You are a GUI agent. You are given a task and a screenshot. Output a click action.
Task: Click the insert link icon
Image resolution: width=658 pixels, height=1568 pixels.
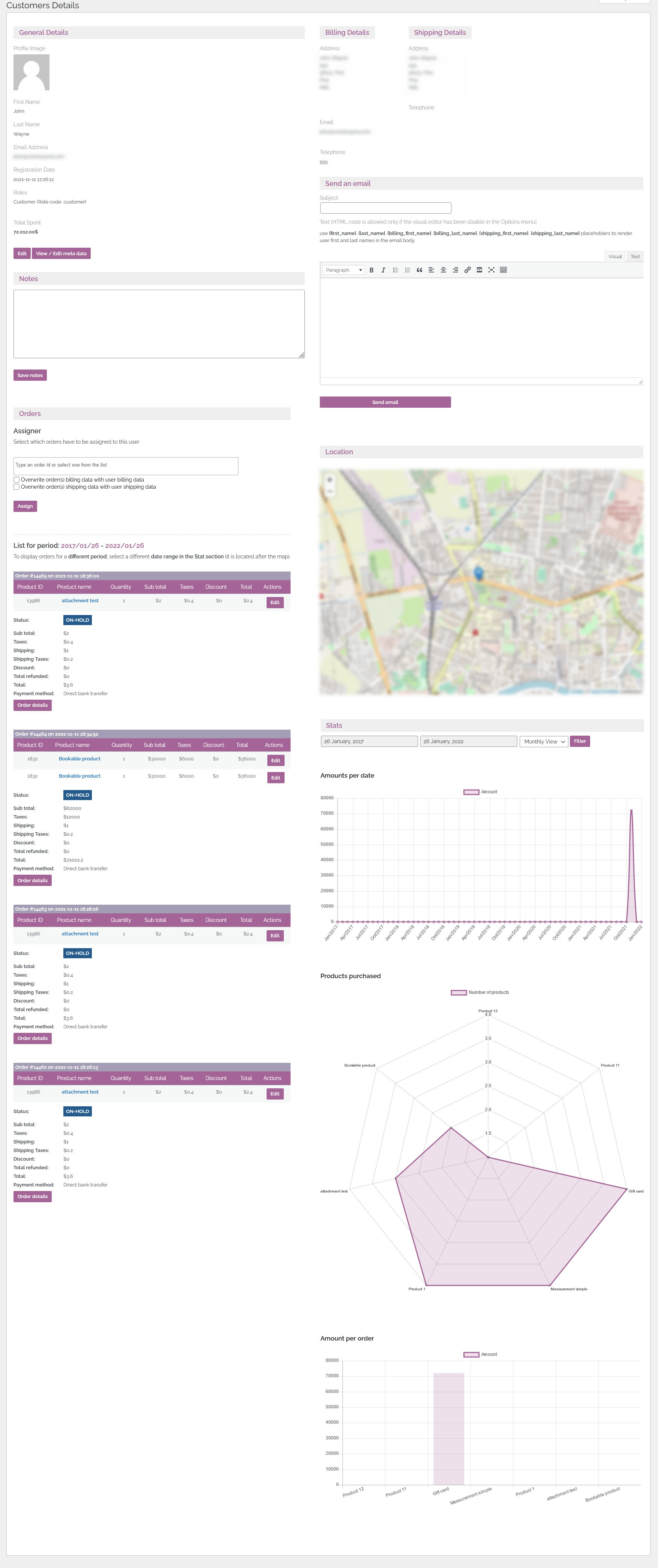pyautogui.click(x=468, y=270)
